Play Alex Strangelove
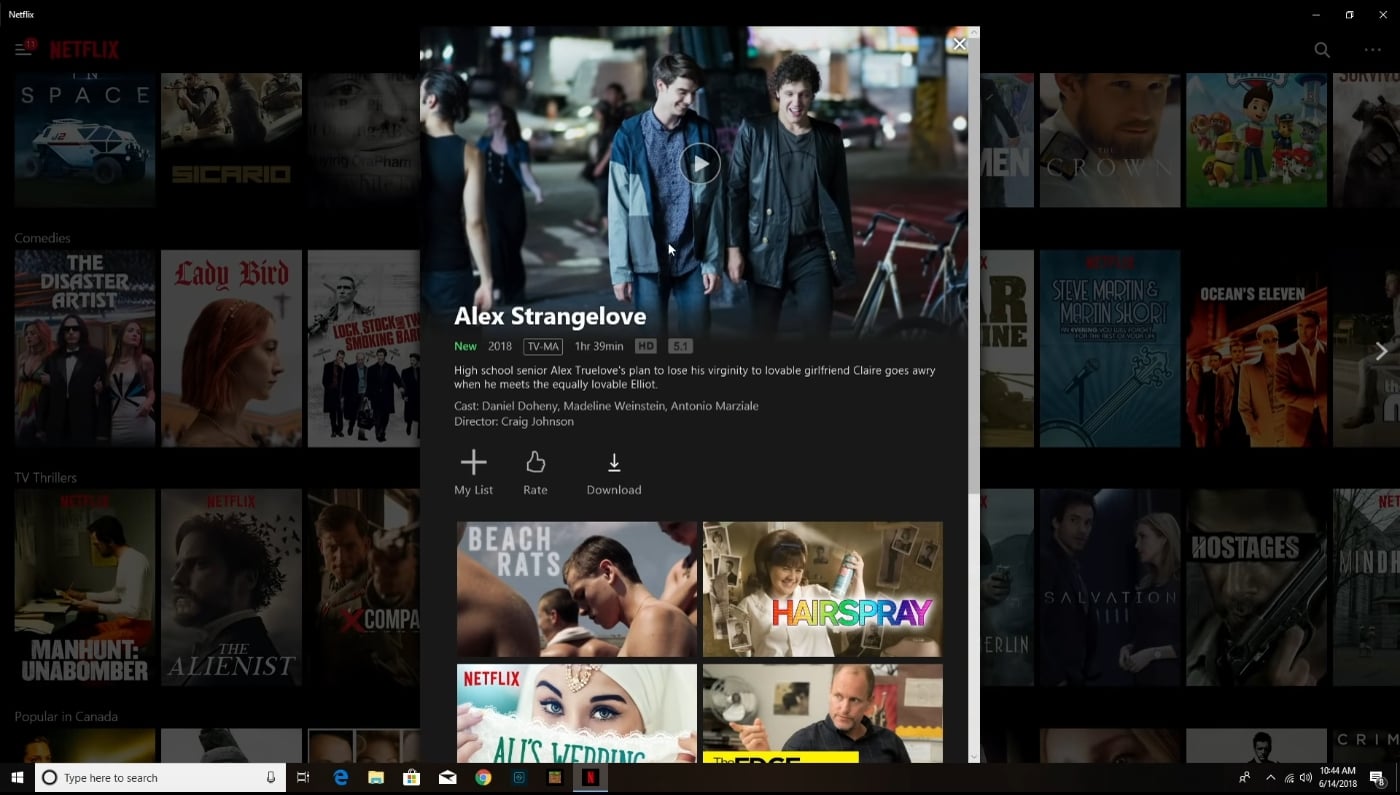This screenshot has height=795, width=1400. [699, 163]
